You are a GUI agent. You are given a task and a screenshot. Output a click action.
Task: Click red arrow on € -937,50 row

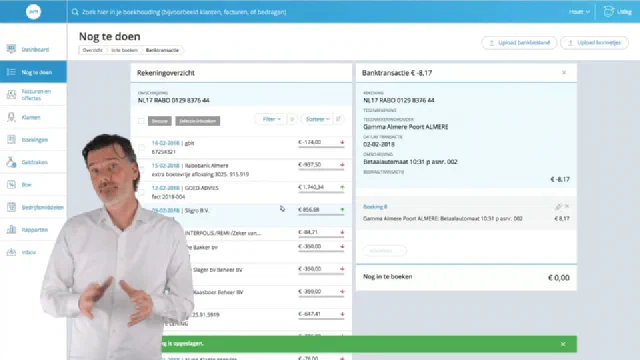(x=342, y=165)
